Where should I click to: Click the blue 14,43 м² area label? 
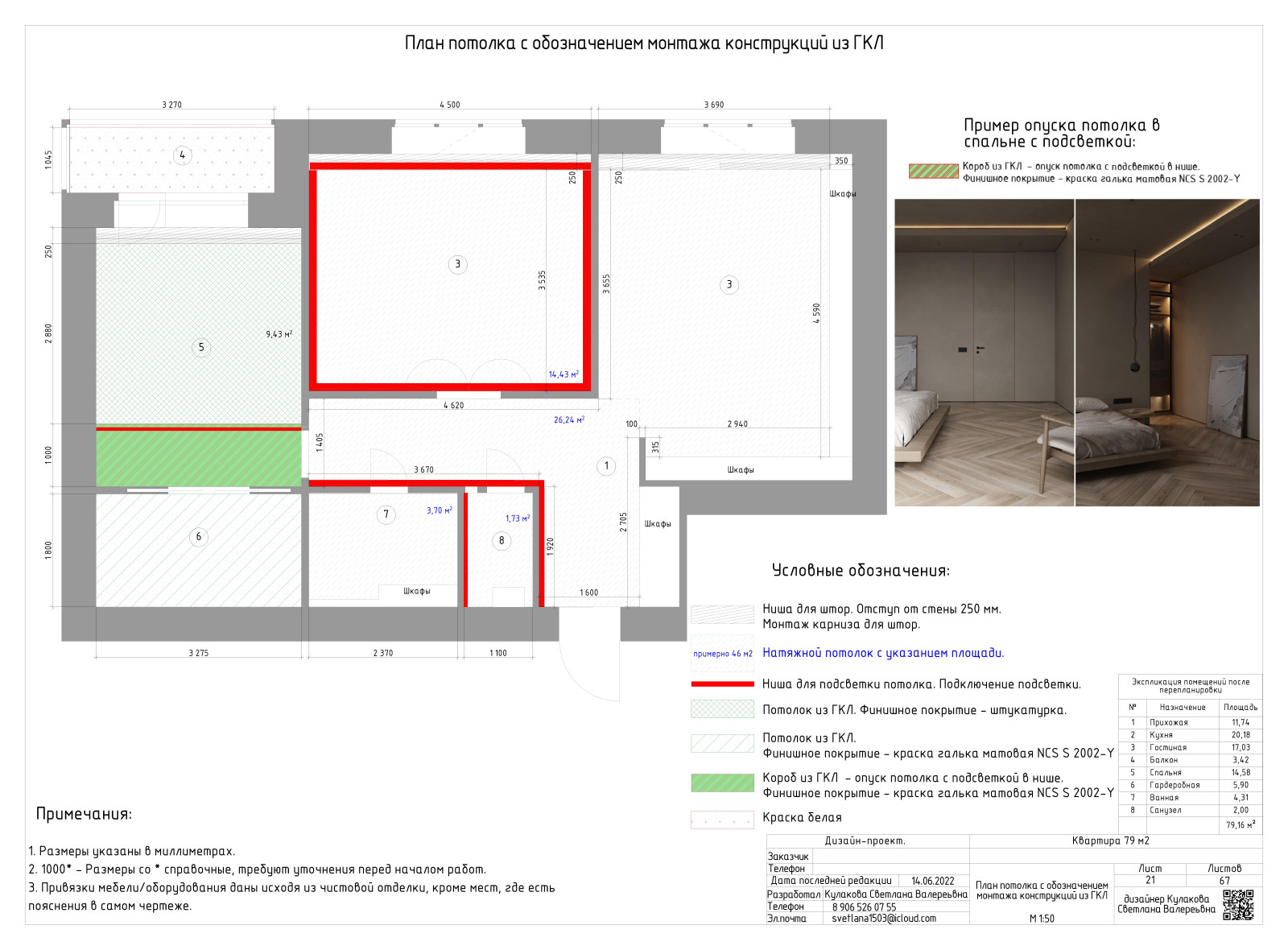click(x=563, y=374)
